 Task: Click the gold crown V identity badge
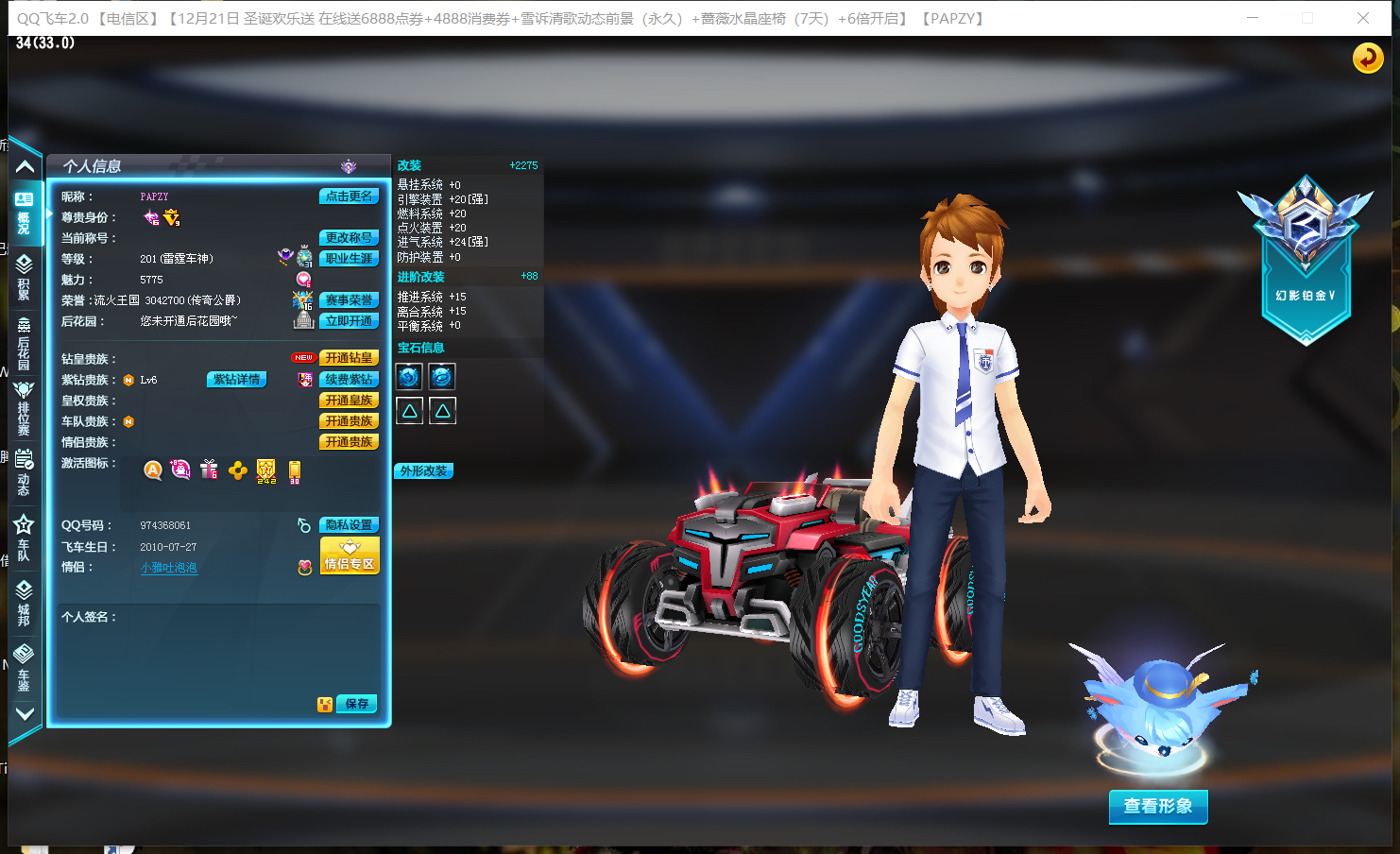pos(171,218)
